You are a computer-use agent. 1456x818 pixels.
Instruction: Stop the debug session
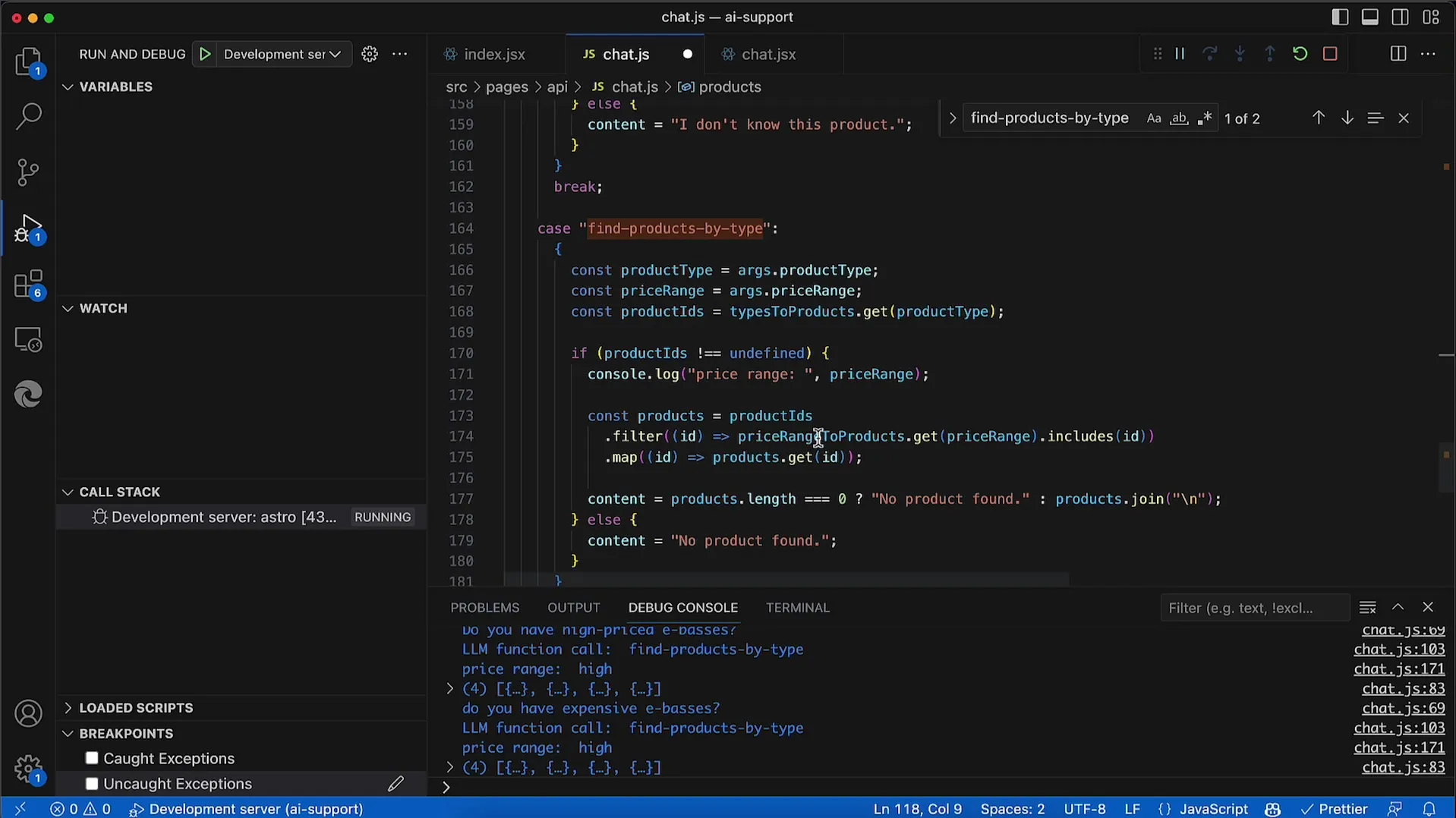1330,54
